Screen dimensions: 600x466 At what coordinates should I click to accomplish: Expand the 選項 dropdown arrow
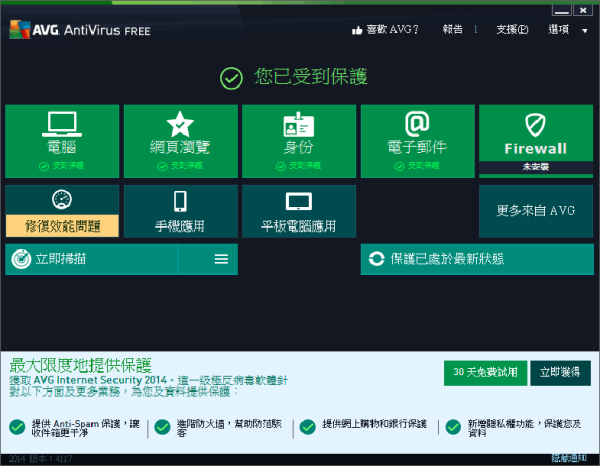(585, 31)
